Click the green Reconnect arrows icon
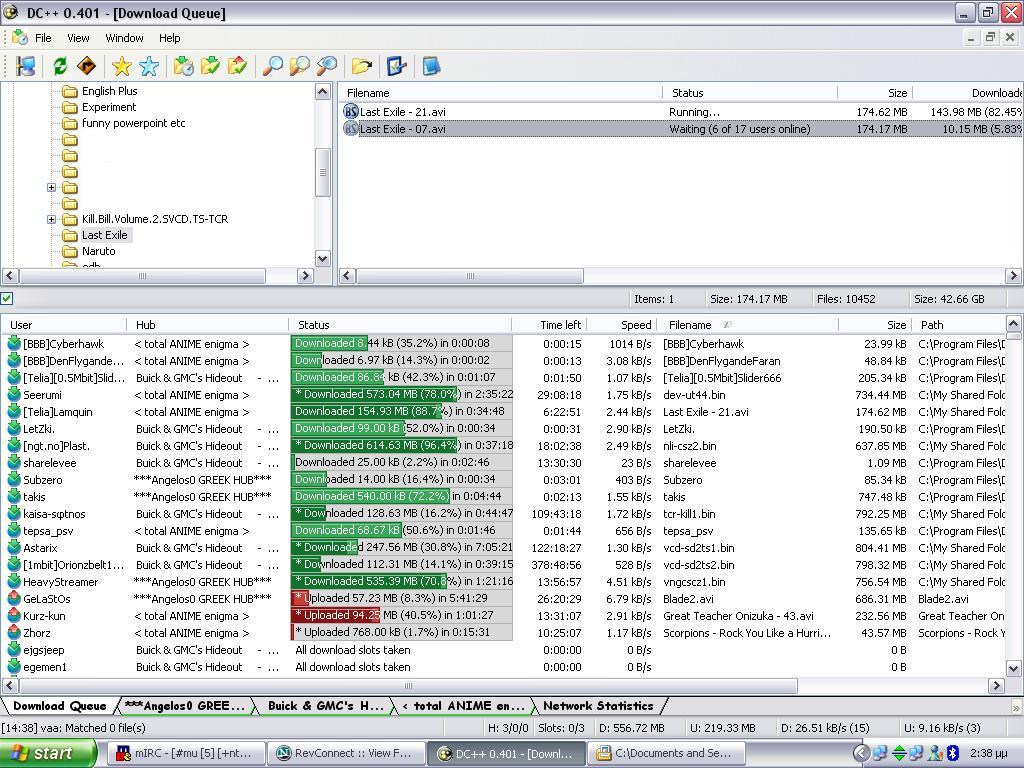The width and height of the screenshot is (1024, 768). 60,66
